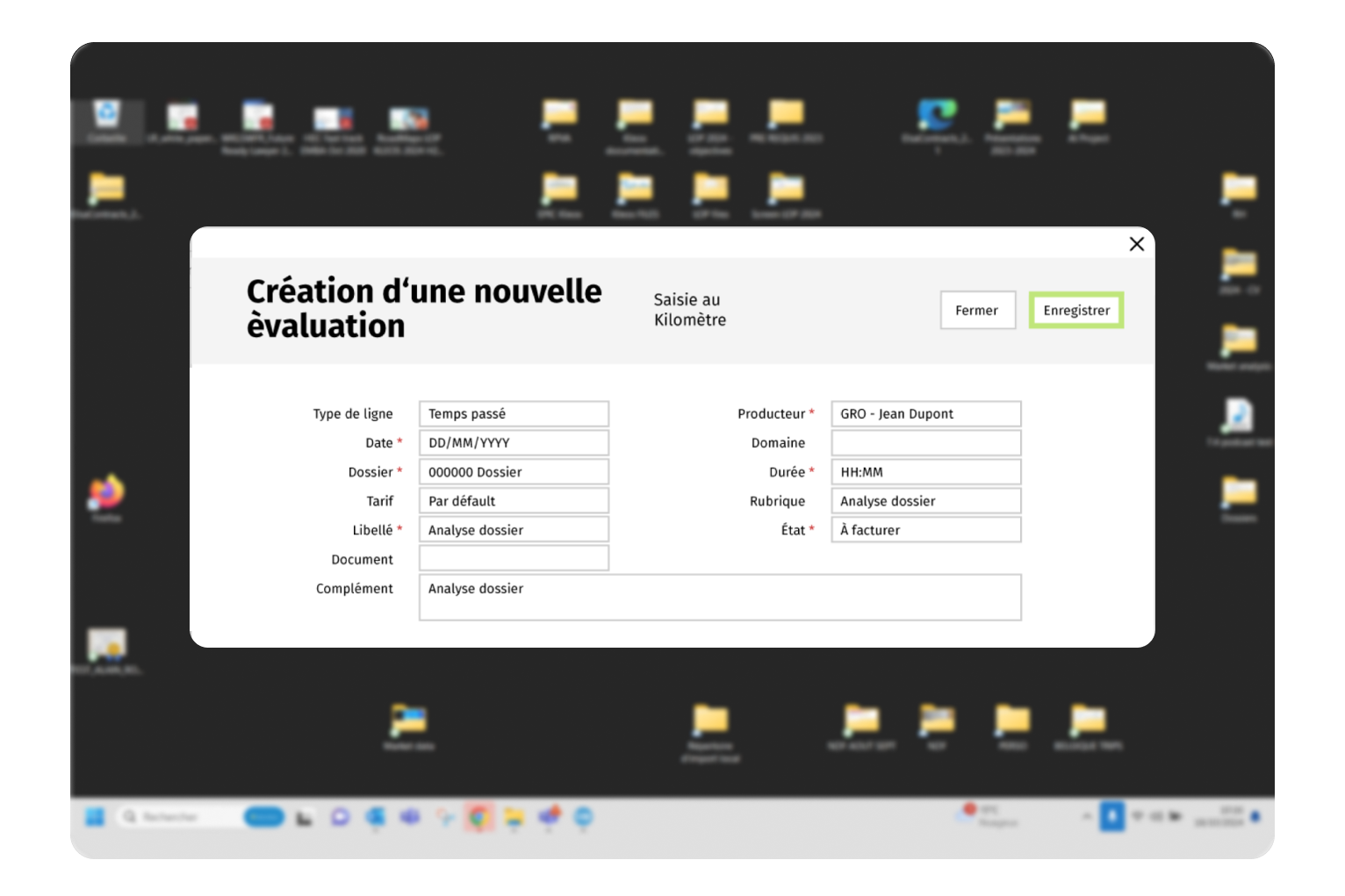Viewport: 1345px width, 896px height.
Task: Open the Windows Start menu
Action: 95,817
